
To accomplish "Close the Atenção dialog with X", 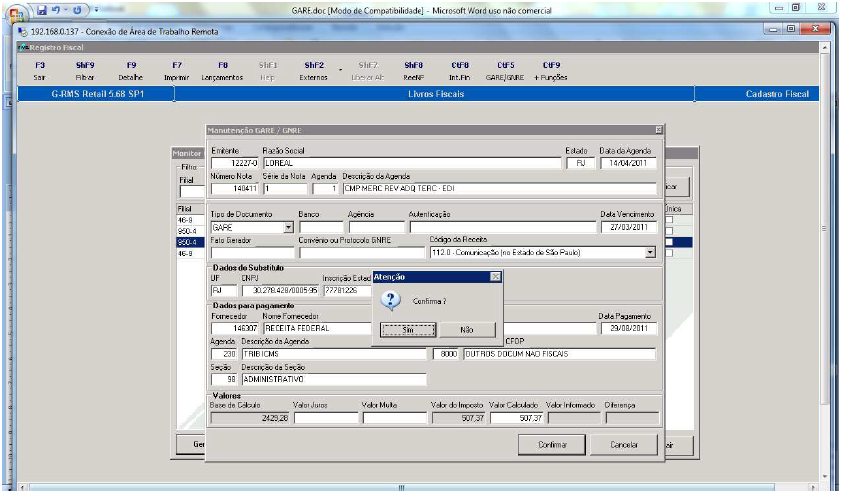I will pyautogui.click(x=496, y=277).
